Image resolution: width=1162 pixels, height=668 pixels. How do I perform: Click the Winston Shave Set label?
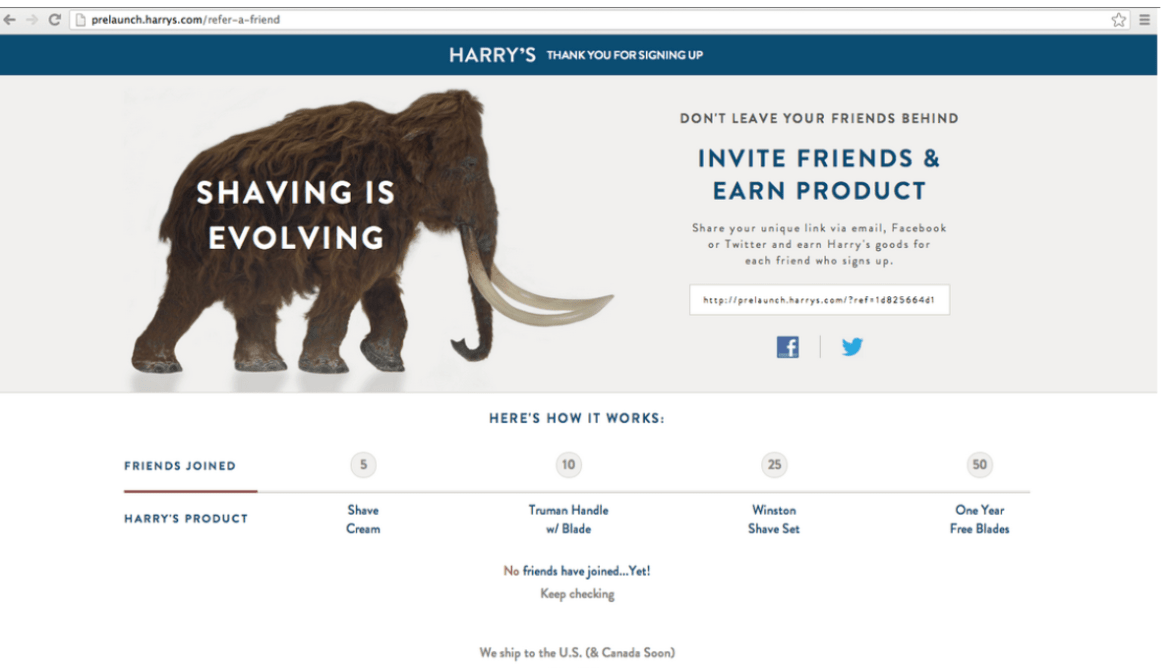774,520
